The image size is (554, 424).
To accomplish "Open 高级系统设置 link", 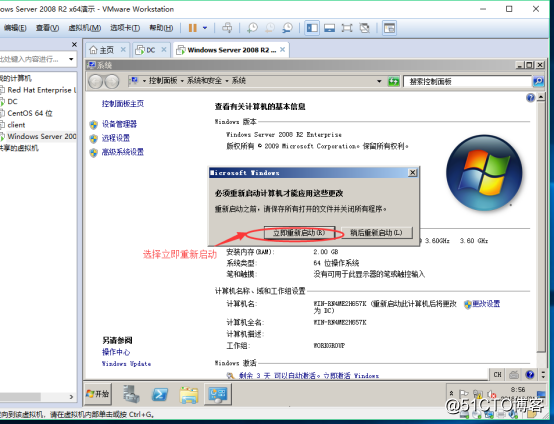I will [123, 152].
